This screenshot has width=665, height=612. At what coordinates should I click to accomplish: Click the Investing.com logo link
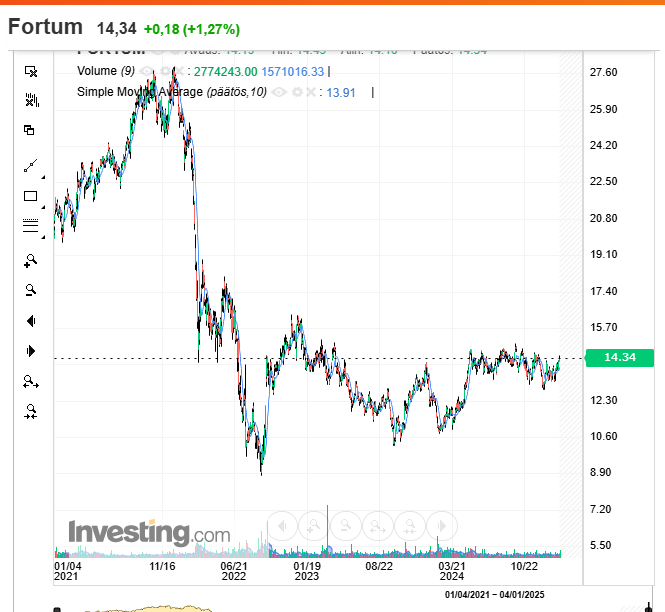(149, 532)
